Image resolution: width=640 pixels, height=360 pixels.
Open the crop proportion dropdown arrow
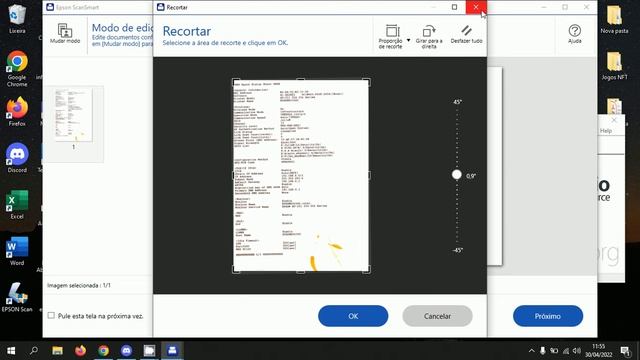(409, 40)
